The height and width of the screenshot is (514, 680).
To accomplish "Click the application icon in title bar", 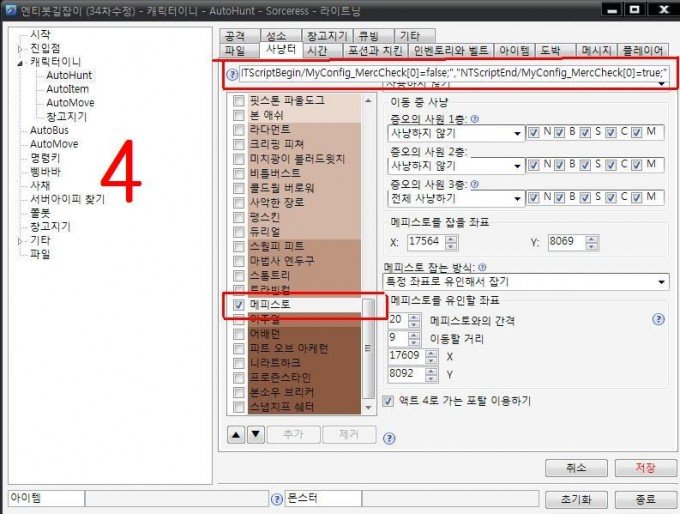I will pyautogui.click(x=10, y=9).
